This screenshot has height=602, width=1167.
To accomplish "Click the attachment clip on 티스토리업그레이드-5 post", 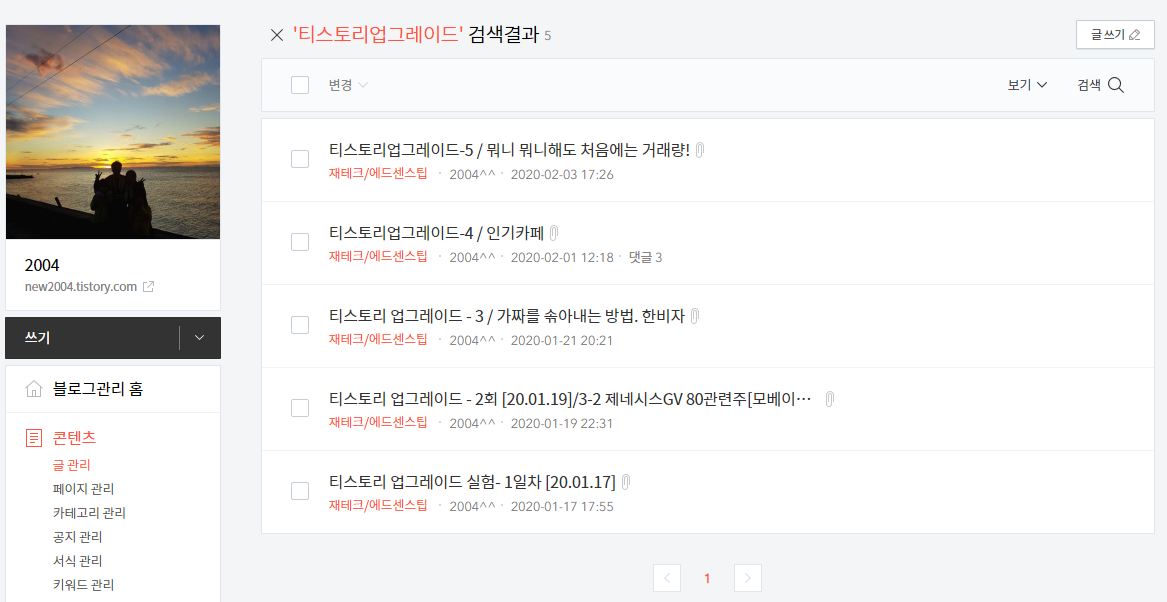I will [x=700, y=150].
